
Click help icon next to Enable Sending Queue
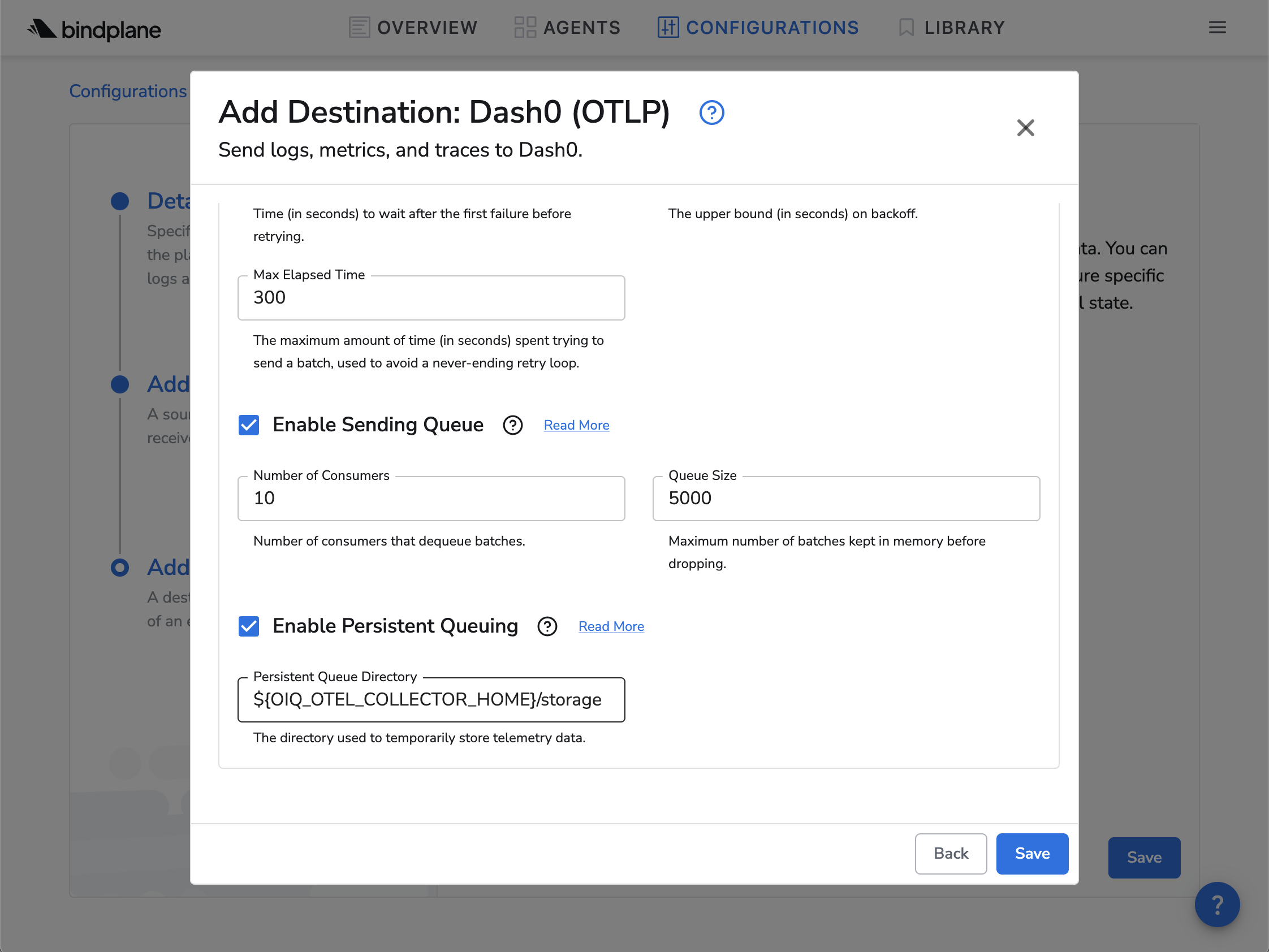coord(512,425)
